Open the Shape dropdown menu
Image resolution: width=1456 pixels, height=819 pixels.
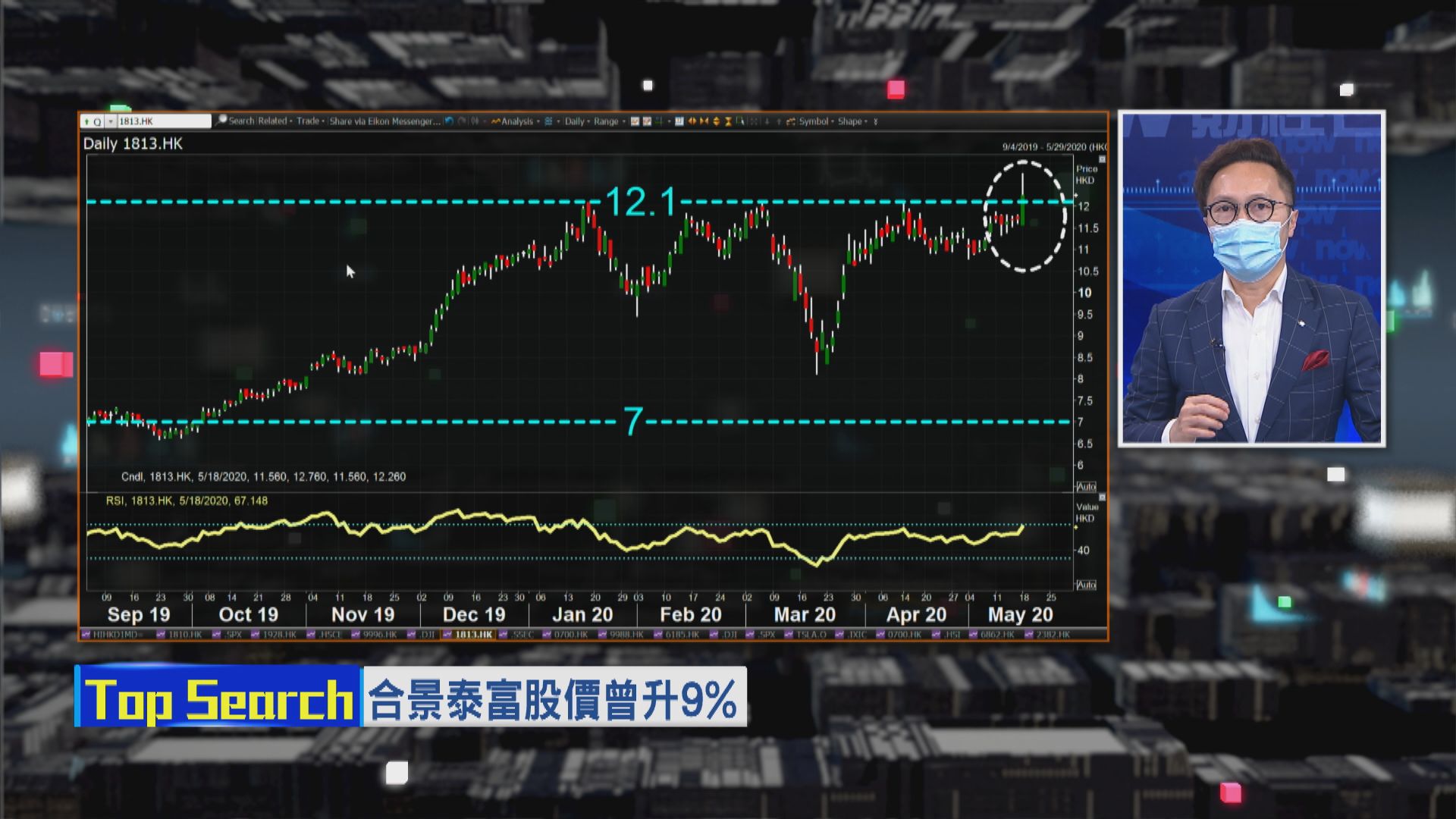852,121
